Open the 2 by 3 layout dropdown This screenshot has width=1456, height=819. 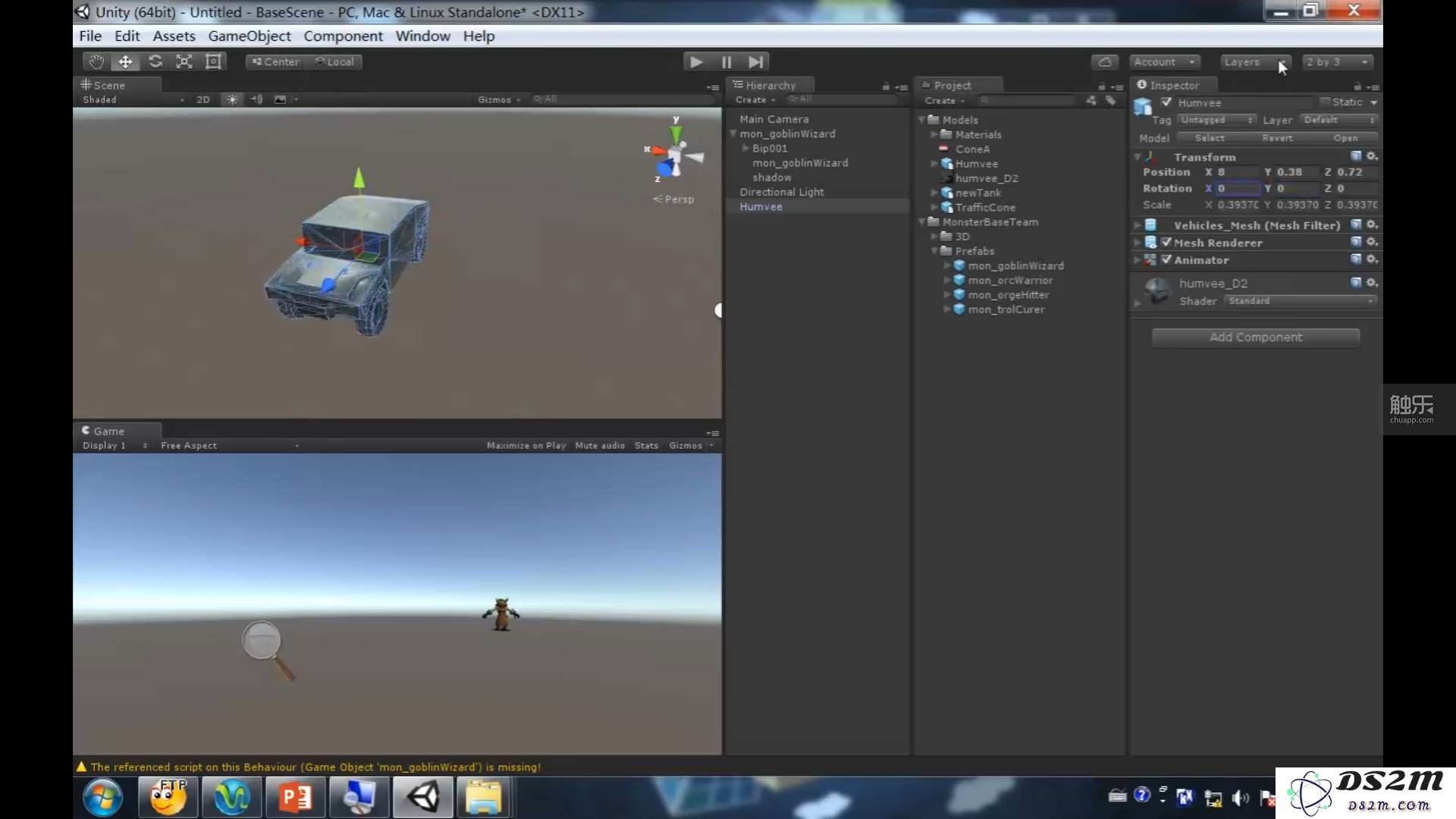click(1338, 62)
